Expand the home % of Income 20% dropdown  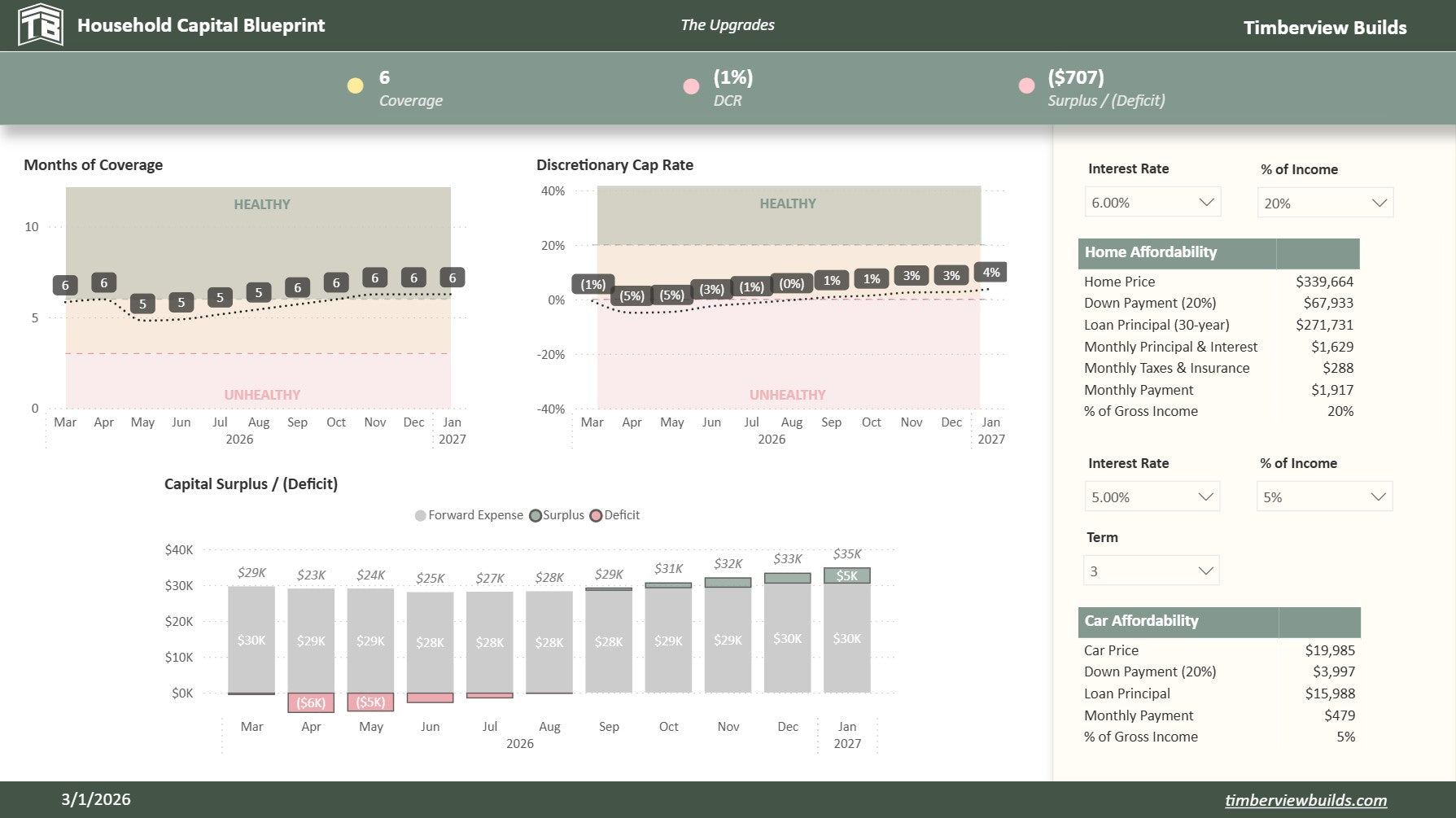pos(1324,203)
